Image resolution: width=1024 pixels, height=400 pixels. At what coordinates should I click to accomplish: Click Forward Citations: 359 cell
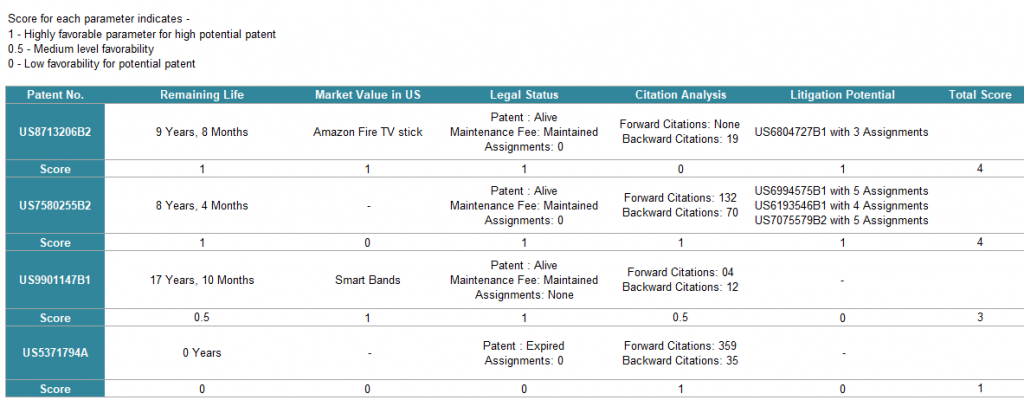coord(680,345)
